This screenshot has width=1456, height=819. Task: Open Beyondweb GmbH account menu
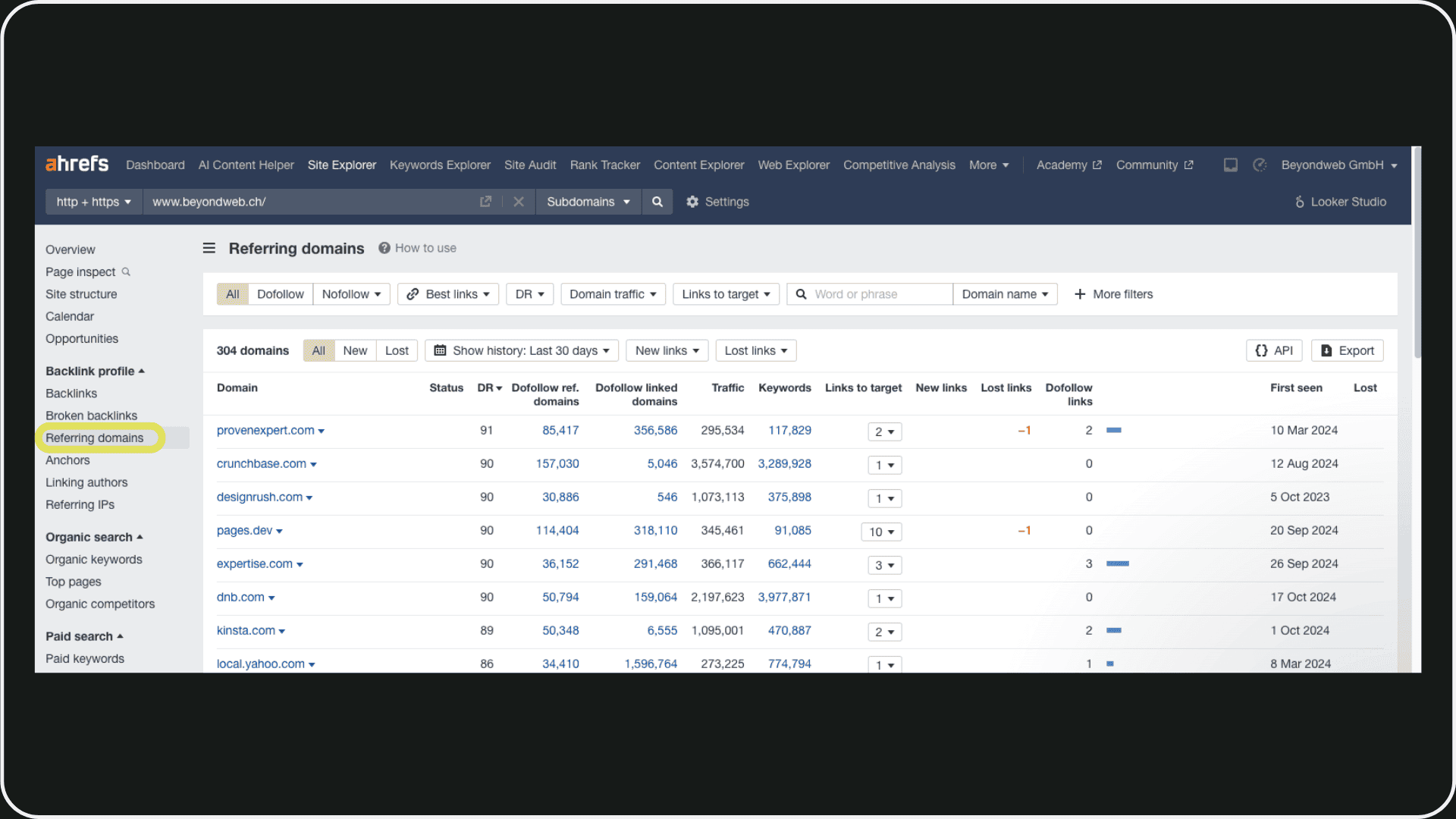pyautogui.click(x=1339, y=165)
